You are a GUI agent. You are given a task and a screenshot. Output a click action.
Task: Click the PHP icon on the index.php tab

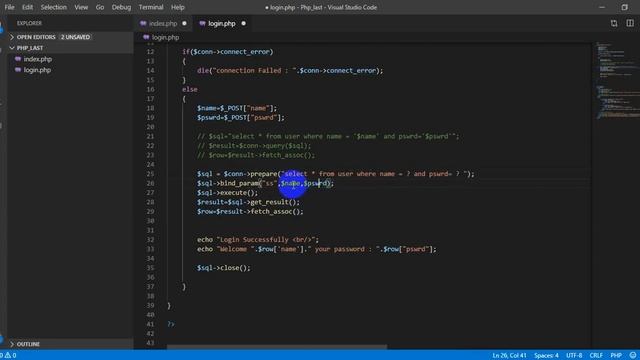143,24
